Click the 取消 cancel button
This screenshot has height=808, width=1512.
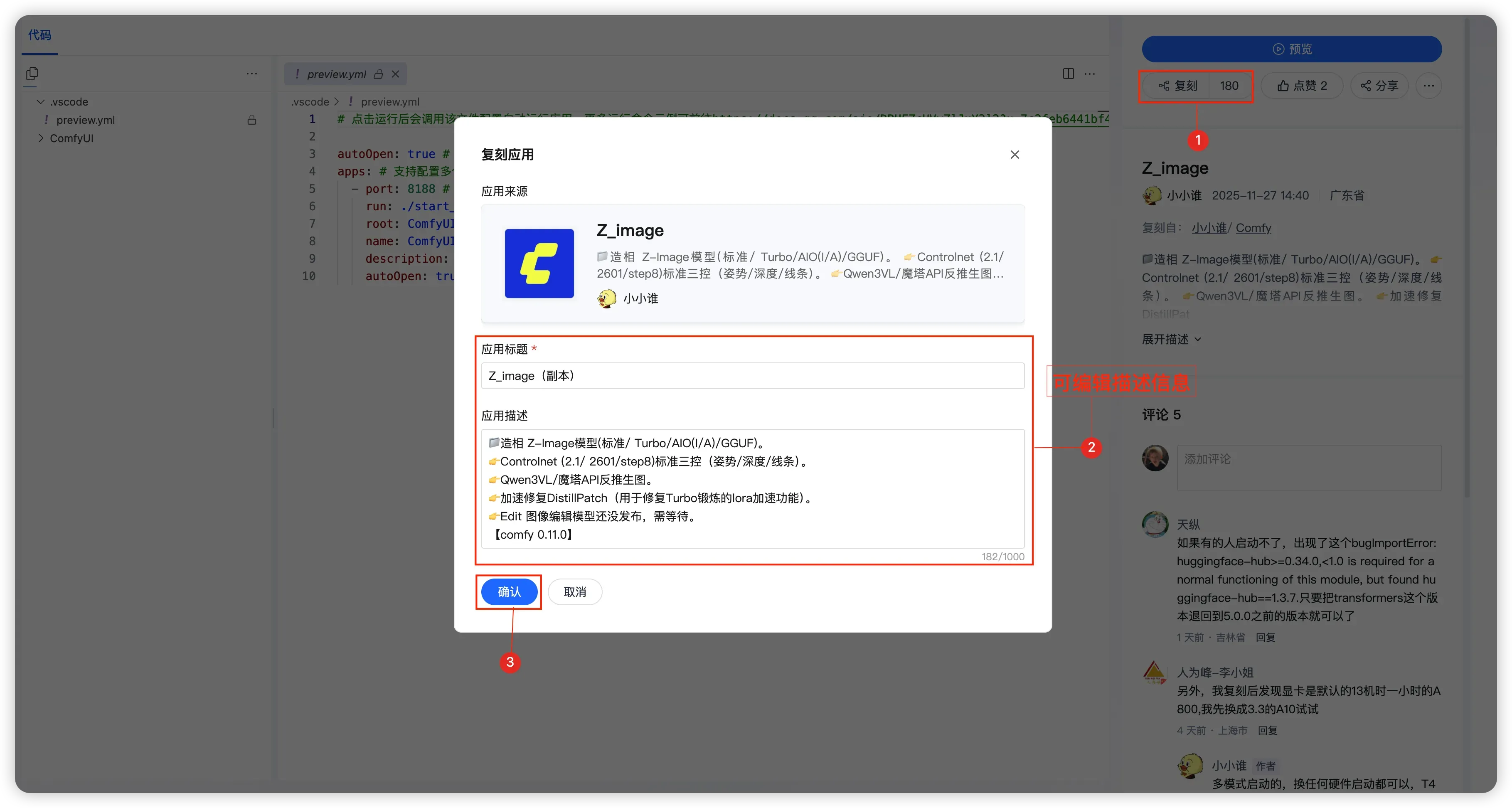[x=575, y=591]
